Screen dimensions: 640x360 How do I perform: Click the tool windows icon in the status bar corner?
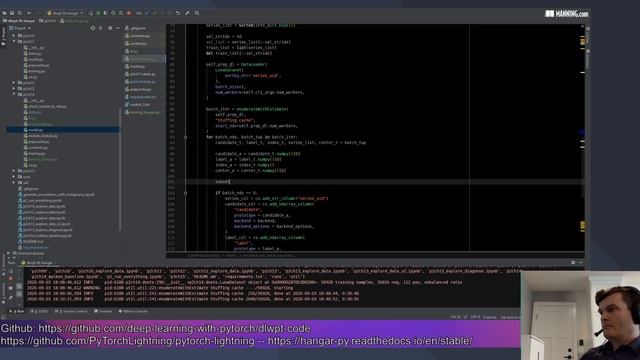pos(4,317)
